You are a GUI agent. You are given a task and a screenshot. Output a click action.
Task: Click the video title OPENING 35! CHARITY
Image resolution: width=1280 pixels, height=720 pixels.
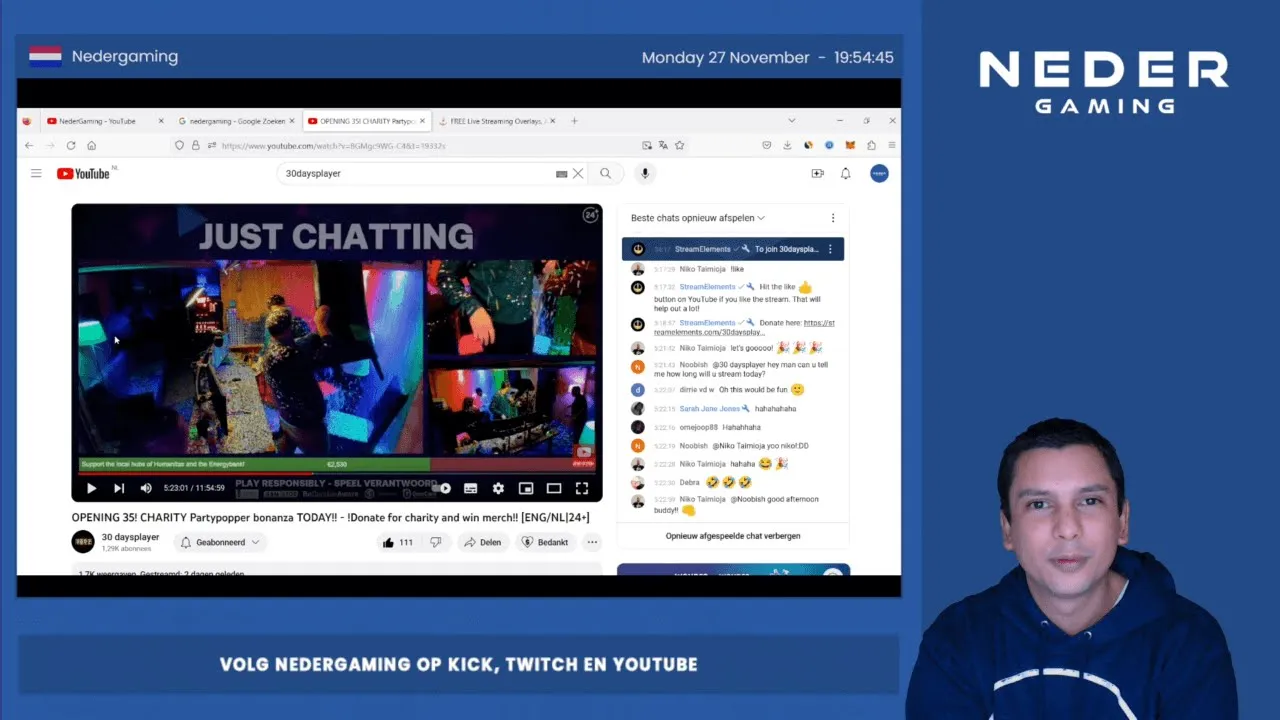[330, 517]
